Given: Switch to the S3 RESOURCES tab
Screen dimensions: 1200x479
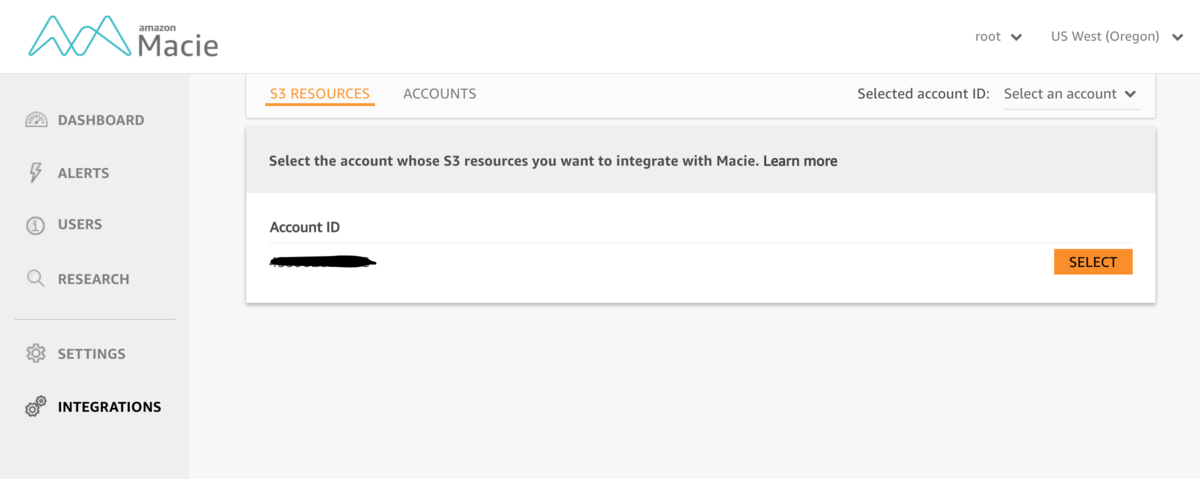Looking at the screenshot, I should click(320, 94).
